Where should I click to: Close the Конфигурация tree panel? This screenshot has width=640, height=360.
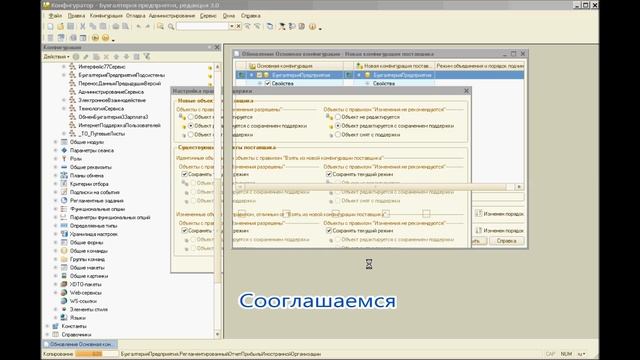pos(217,47)
